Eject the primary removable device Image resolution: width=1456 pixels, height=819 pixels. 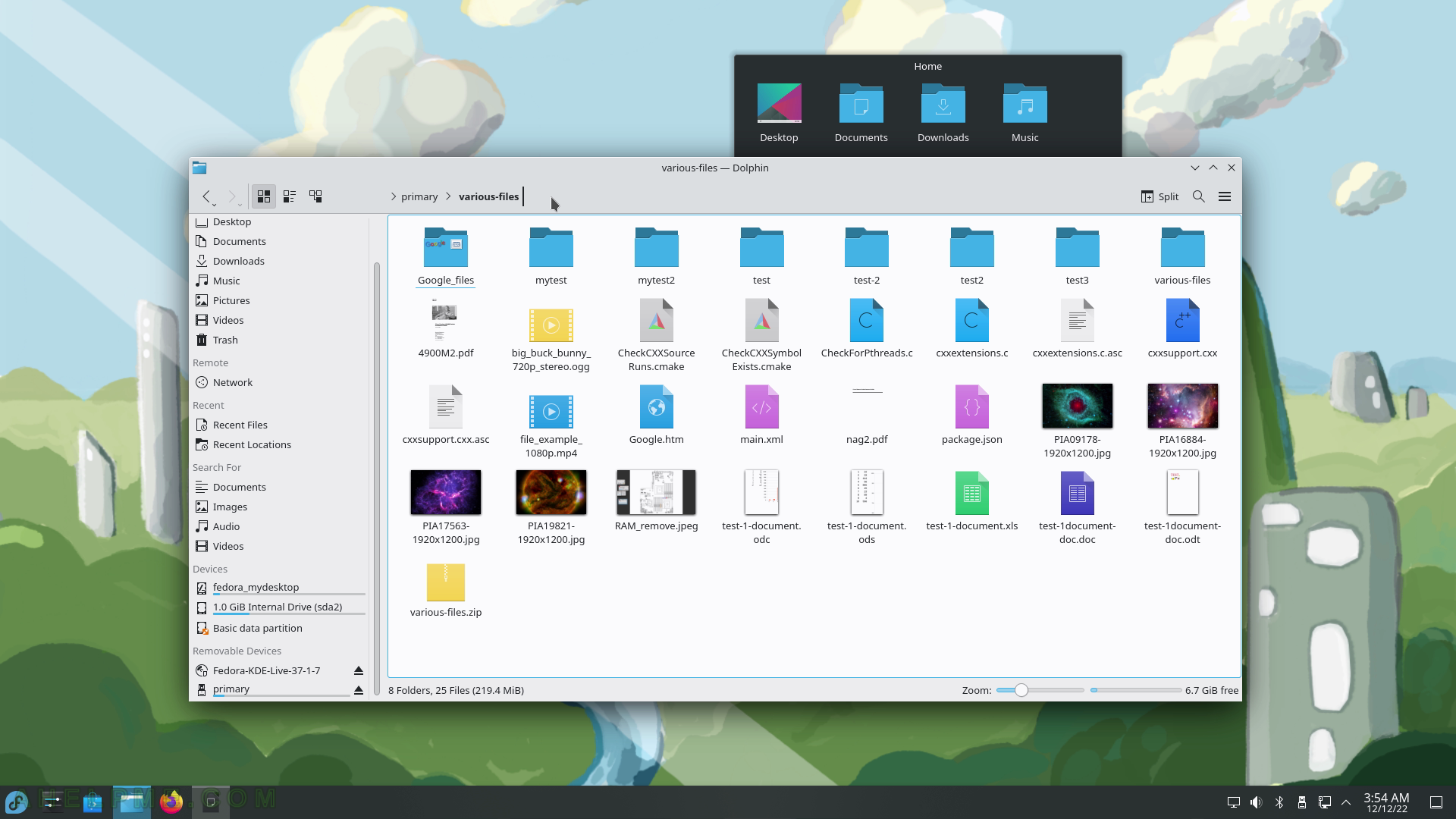click(359, 689)
